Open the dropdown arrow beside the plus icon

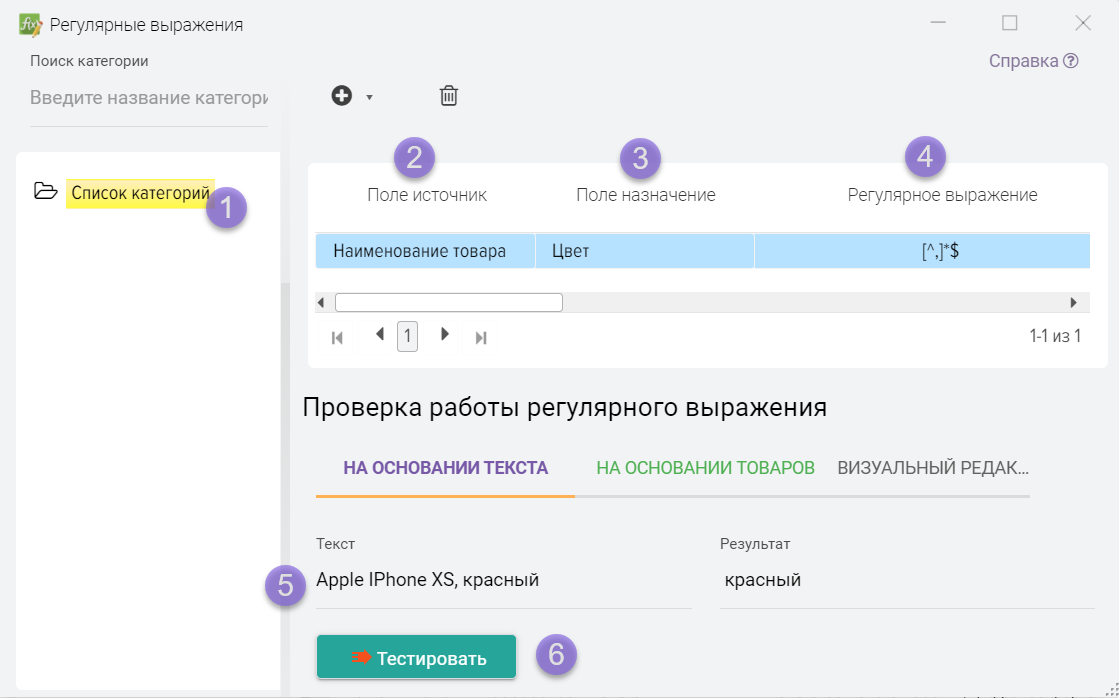coord(369,97)
